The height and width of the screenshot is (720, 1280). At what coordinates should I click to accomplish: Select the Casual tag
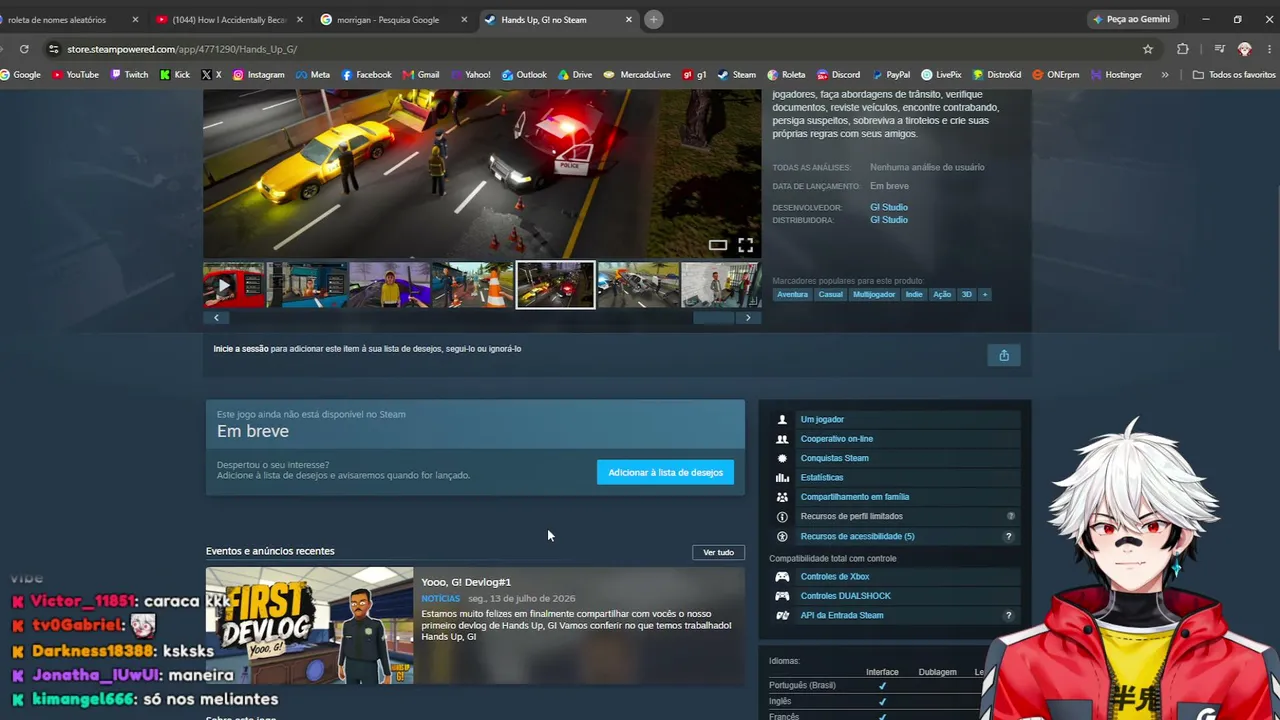pyautogui.click(x=831, y=295)
